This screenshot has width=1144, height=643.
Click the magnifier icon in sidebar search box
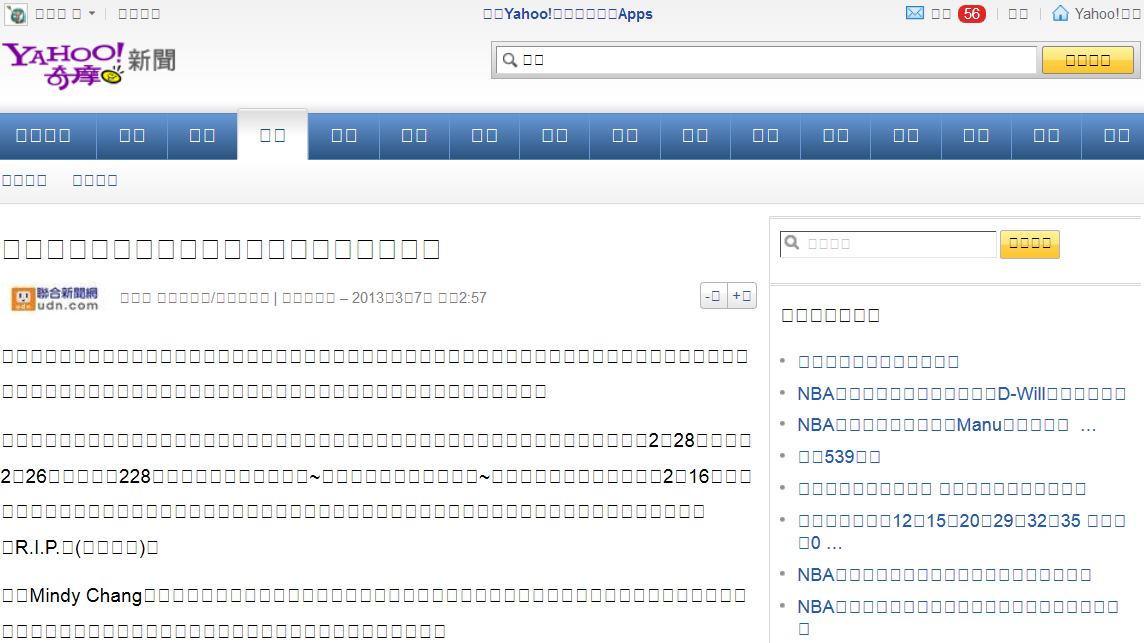[x=792, y=243]
